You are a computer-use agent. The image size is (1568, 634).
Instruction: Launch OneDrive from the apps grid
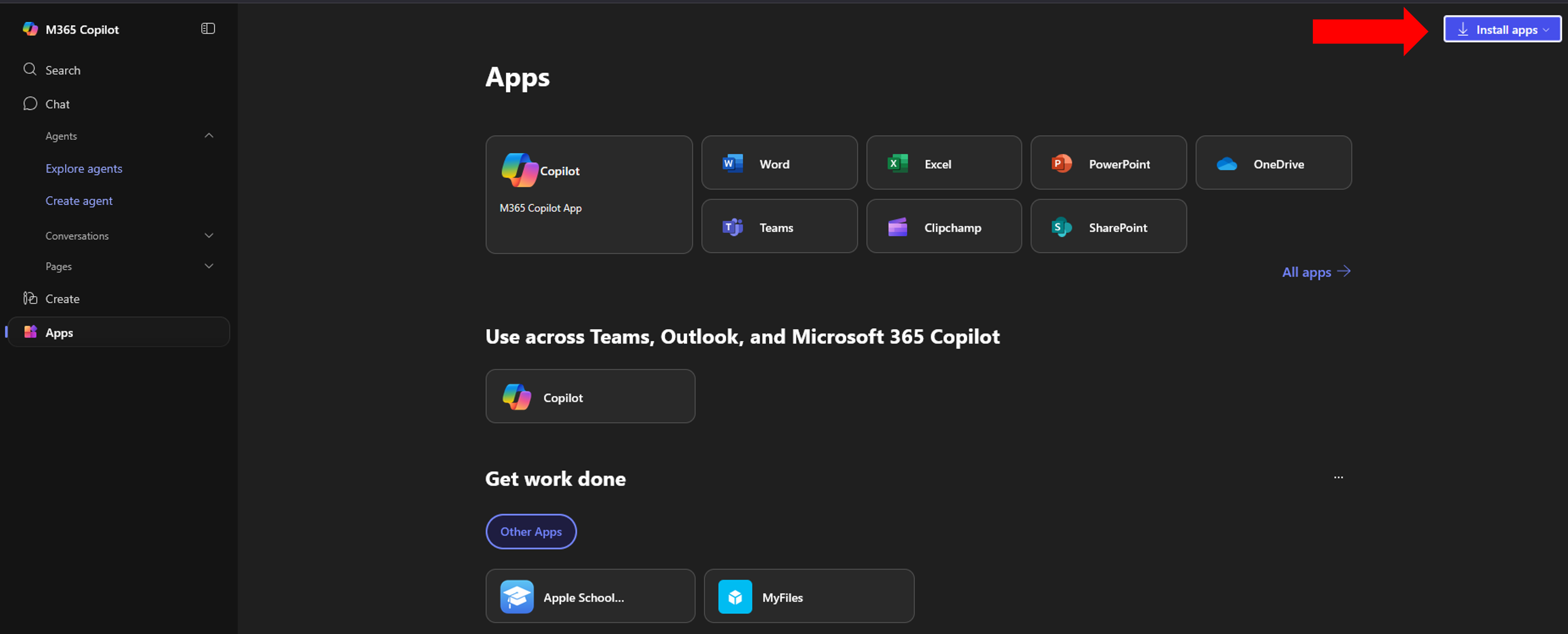tap(1273, 163)
